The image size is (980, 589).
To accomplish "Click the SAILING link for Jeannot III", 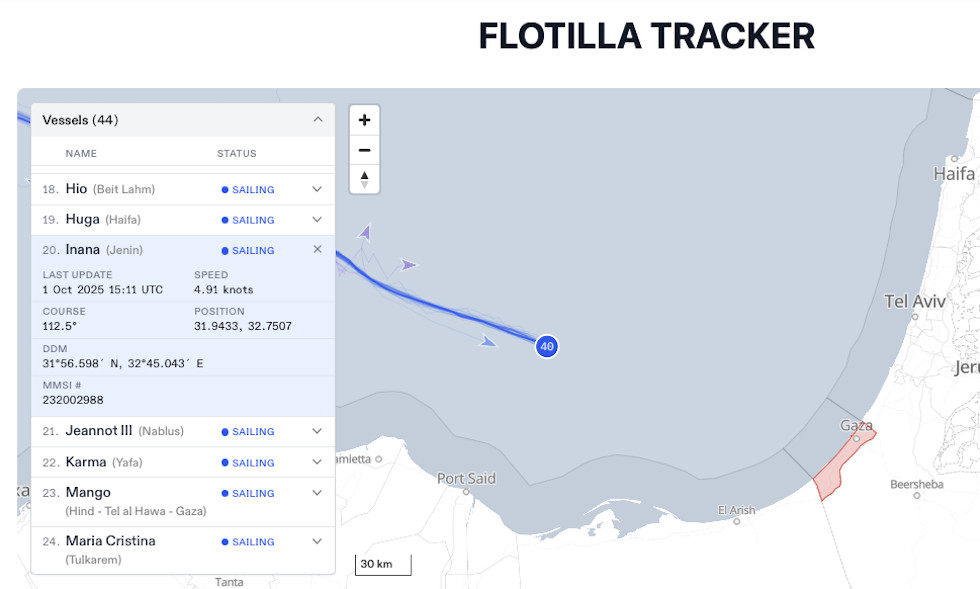I will [x=252, y=431].
